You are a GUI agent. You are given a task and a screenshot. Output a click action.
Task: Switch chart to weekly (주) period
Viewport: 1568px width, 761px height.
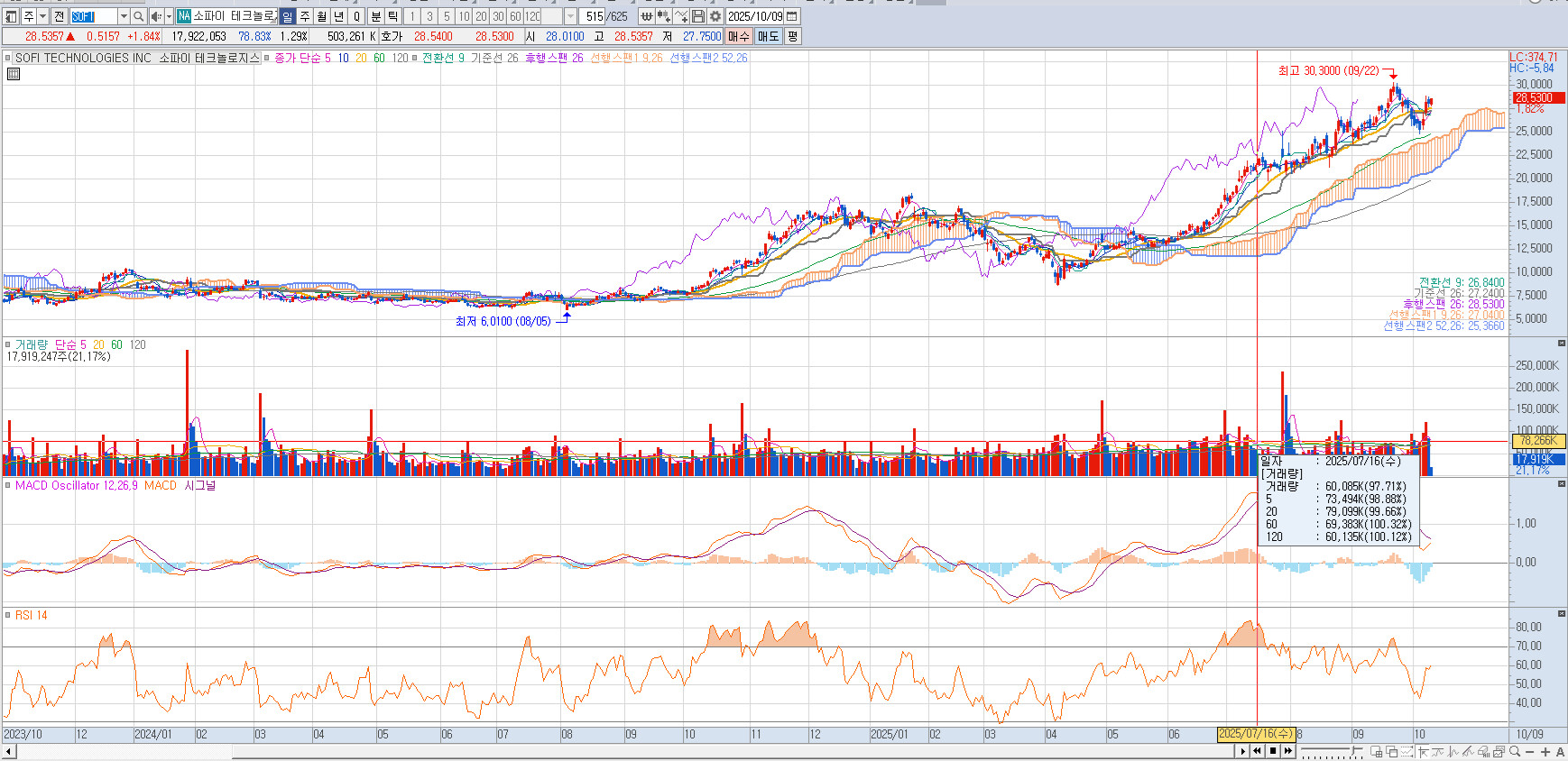point(305,16)
